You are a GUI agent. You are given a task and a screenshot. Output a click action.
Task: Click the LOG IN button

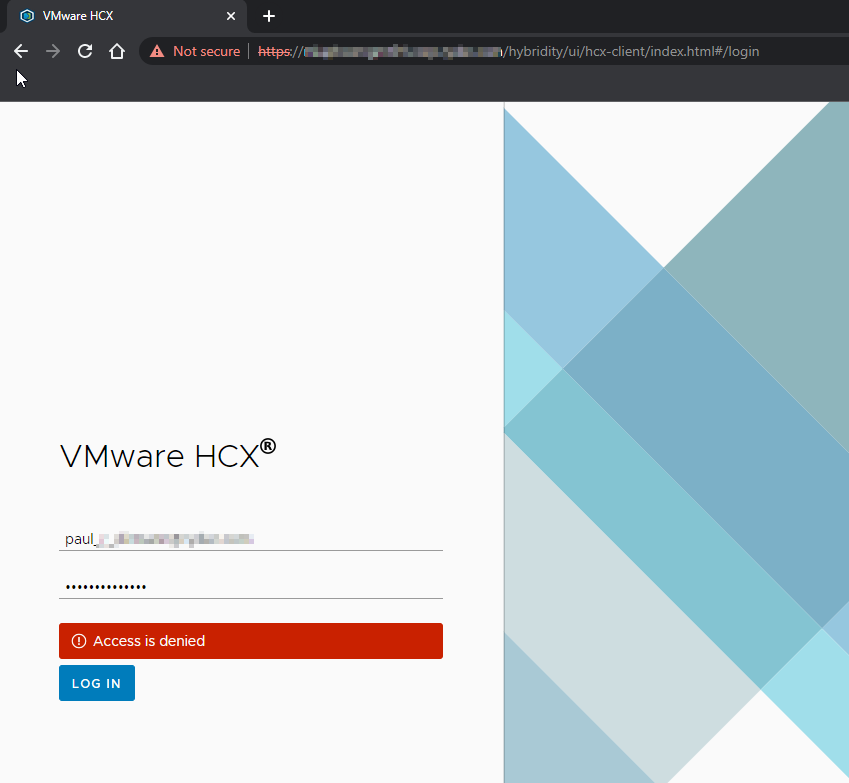point(97,683)
